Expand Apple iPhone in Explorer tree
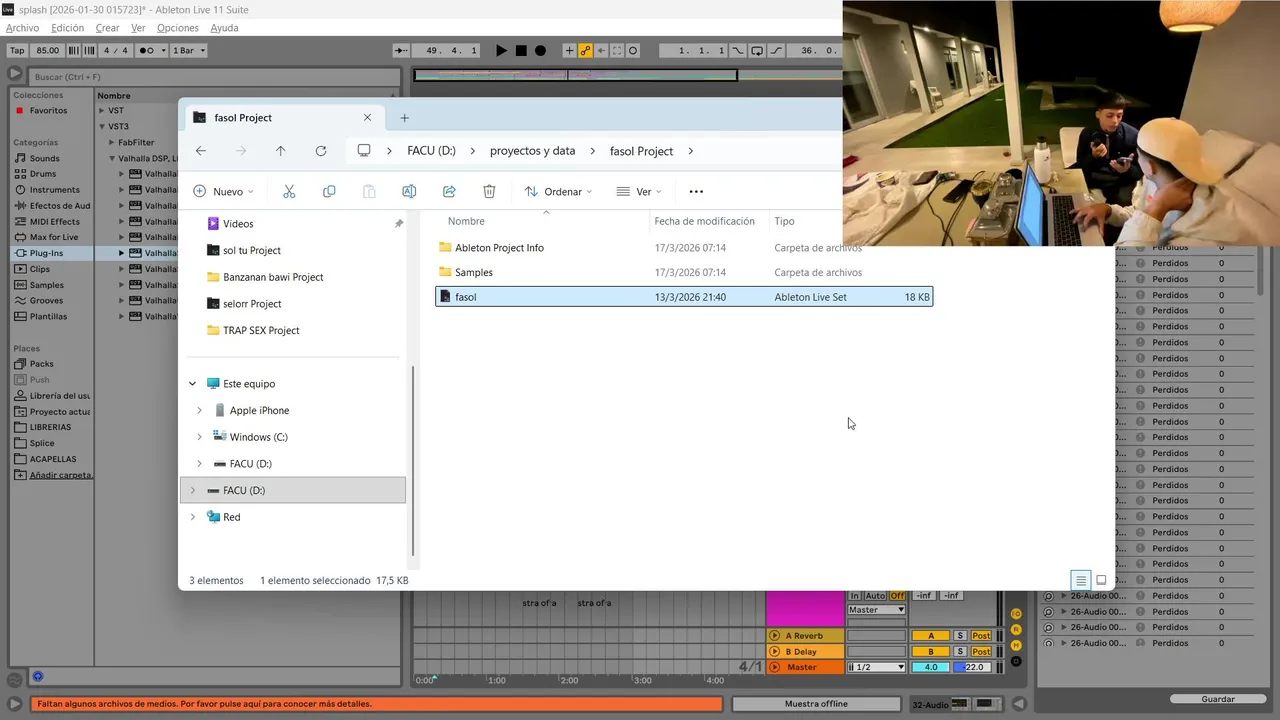1280x720 pixels. [199, 410]
